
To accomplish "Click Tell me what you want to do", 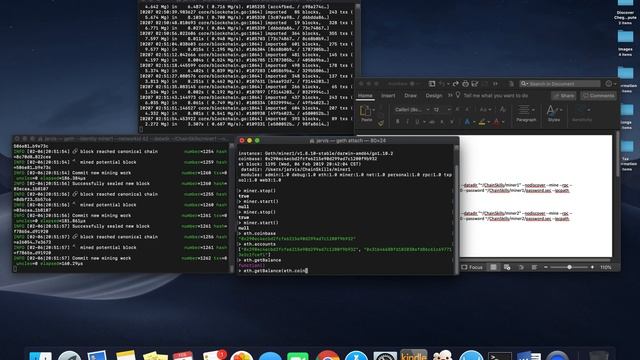I will click(x=496, y=96).
